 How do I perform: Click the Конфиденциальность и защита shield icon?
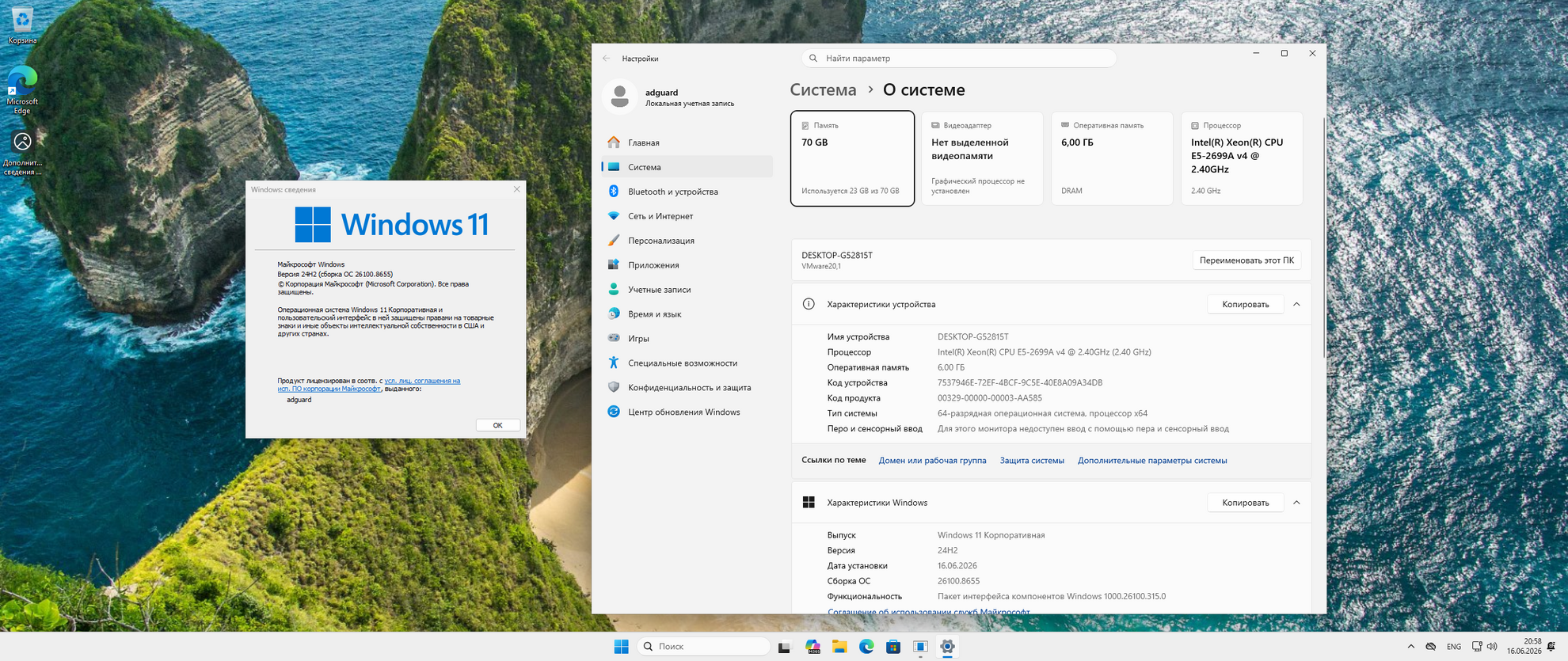click(x=614, y=387)
